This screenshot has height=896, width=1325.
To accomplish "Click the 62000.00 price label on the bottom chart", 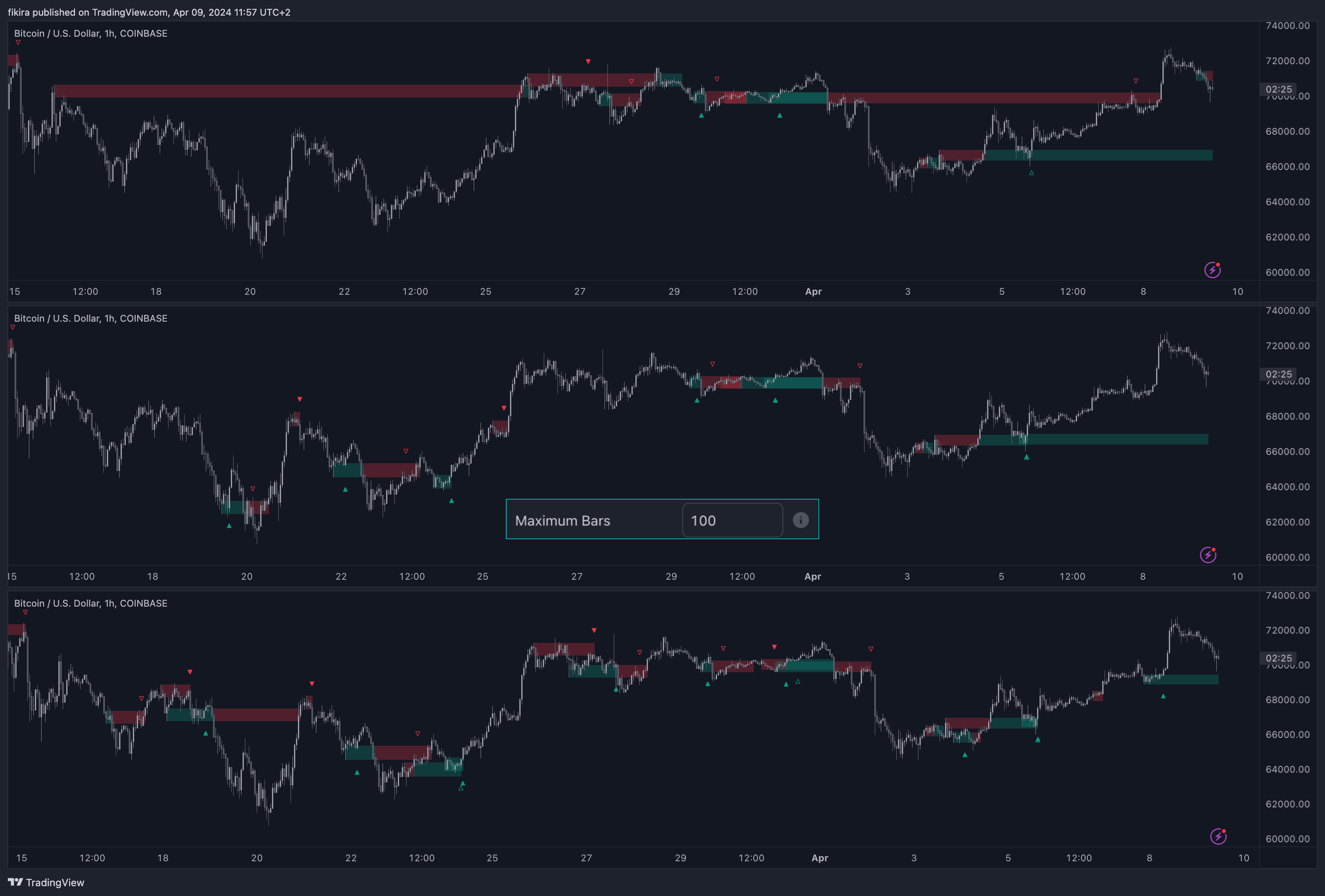I will click(x=1287, y=803).
